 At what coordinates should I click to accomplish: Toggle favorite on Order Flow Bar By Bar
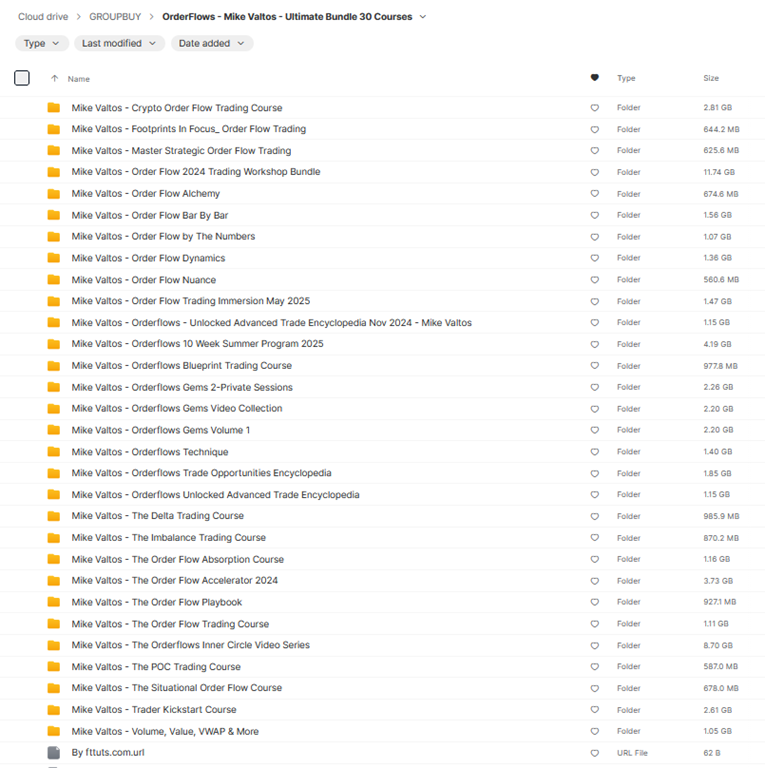(595, 215)
